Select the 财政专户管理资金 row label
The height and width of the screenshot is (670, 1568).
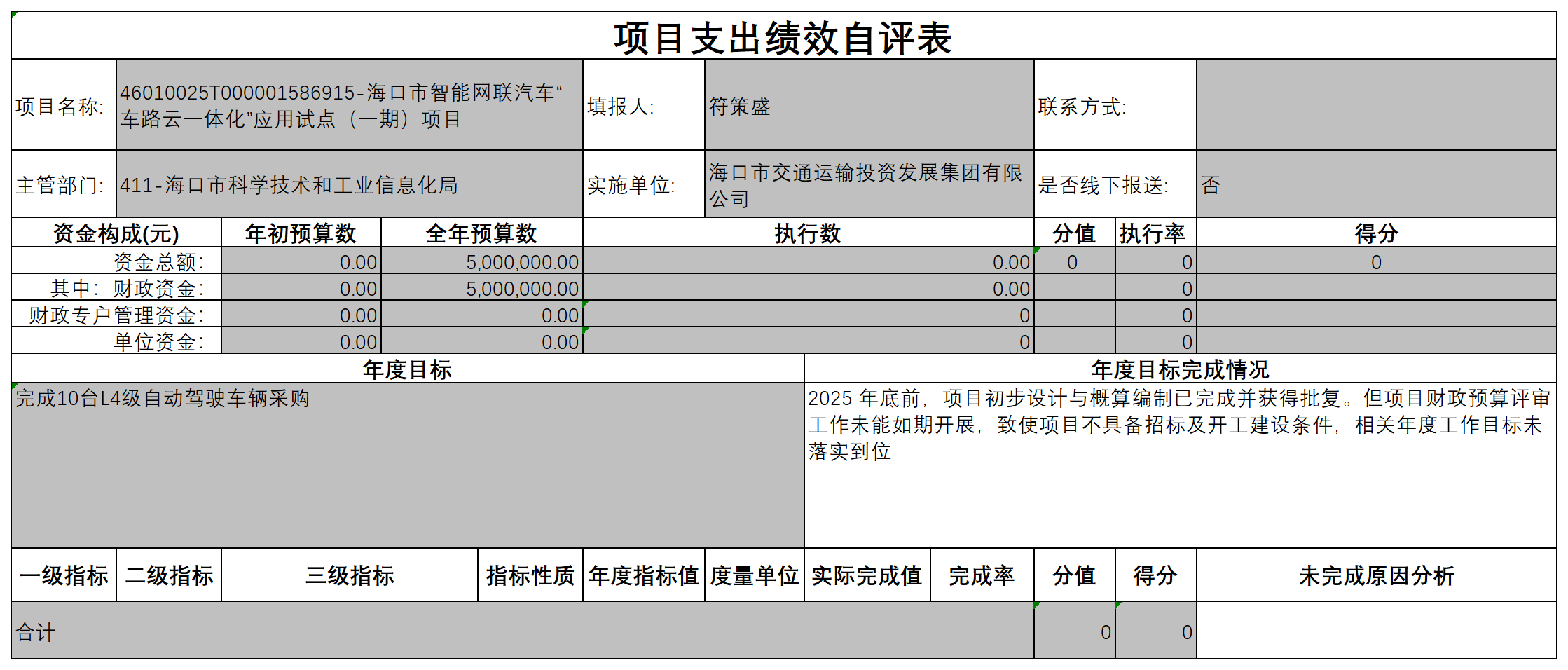coord(116,314)
